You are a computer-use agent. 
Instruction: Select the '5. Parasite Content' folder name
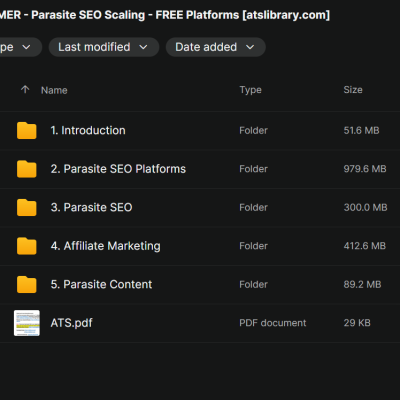point(101,284)
